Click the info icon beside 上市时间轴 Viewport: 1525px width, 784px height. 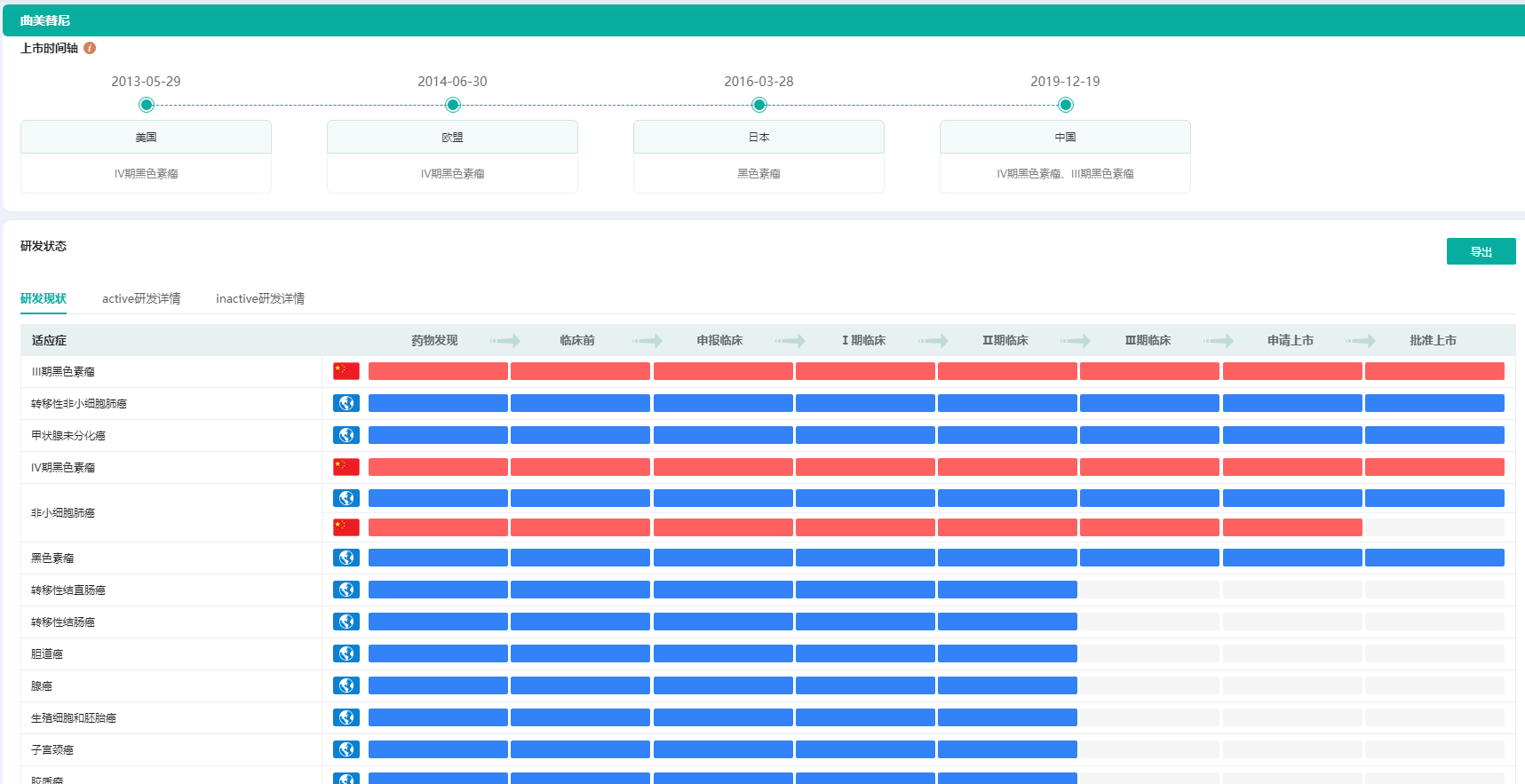90,48
